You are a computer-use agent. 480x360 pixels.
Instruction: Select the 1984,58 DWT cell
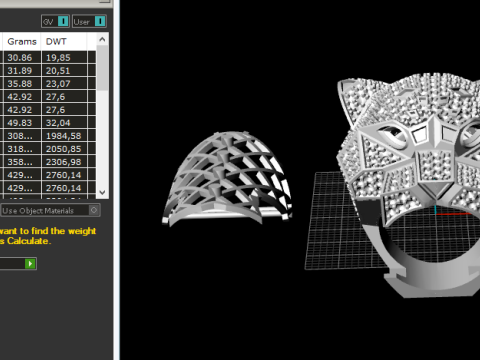click(x=64, y=136)
